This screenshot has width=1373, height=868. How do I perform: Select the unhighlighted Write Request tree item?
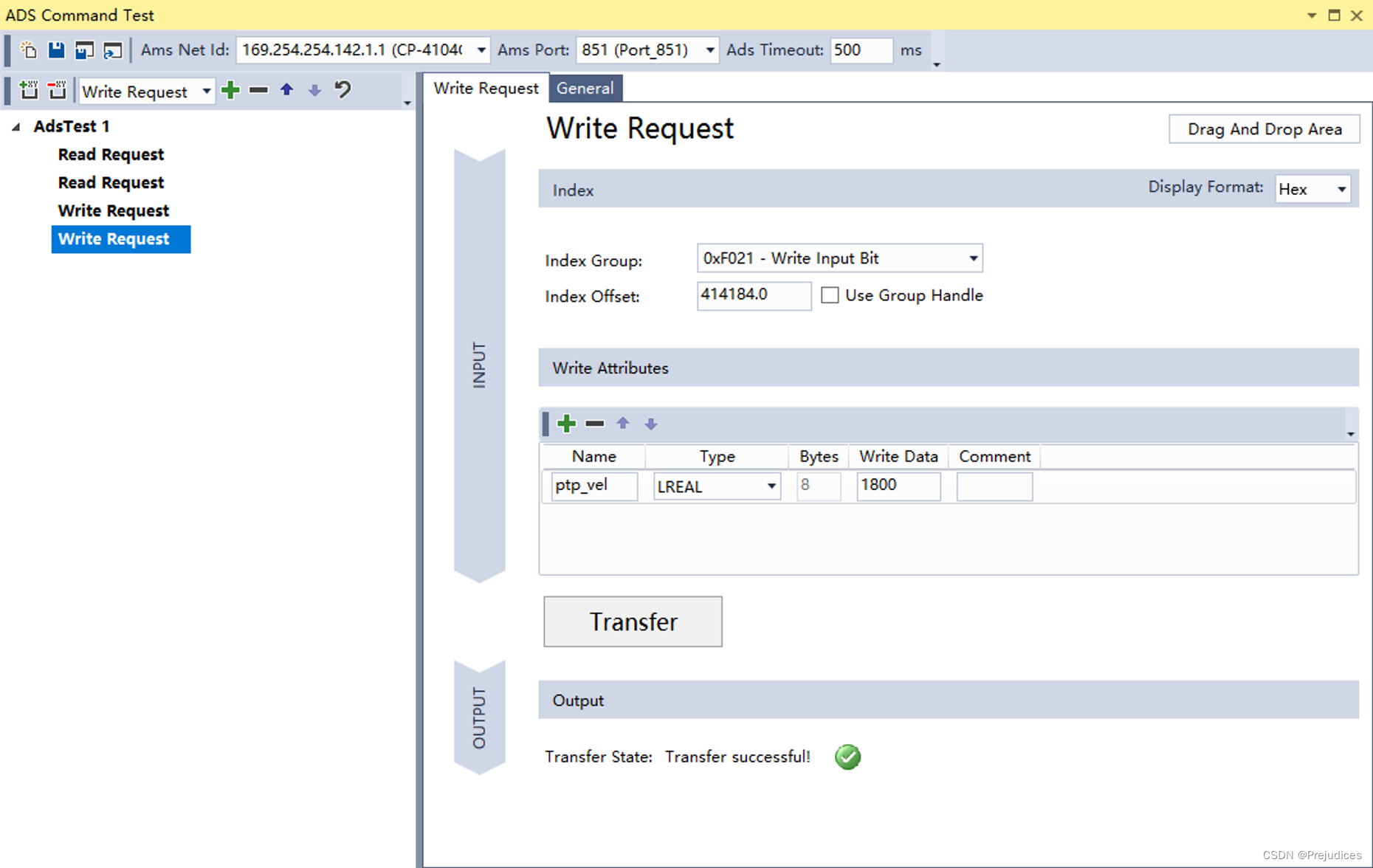[114, 210]
